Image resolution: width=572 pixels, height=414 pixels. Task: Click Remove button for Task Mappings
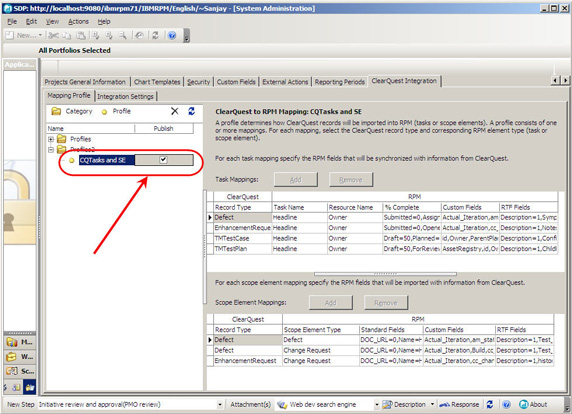point(351,179)
